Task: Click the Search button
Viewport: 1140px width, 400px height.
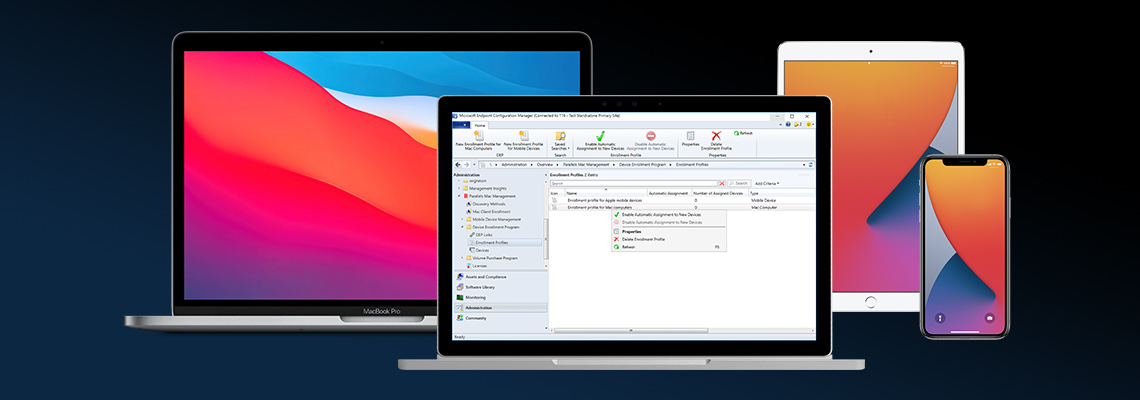Action: coord(739,183)
